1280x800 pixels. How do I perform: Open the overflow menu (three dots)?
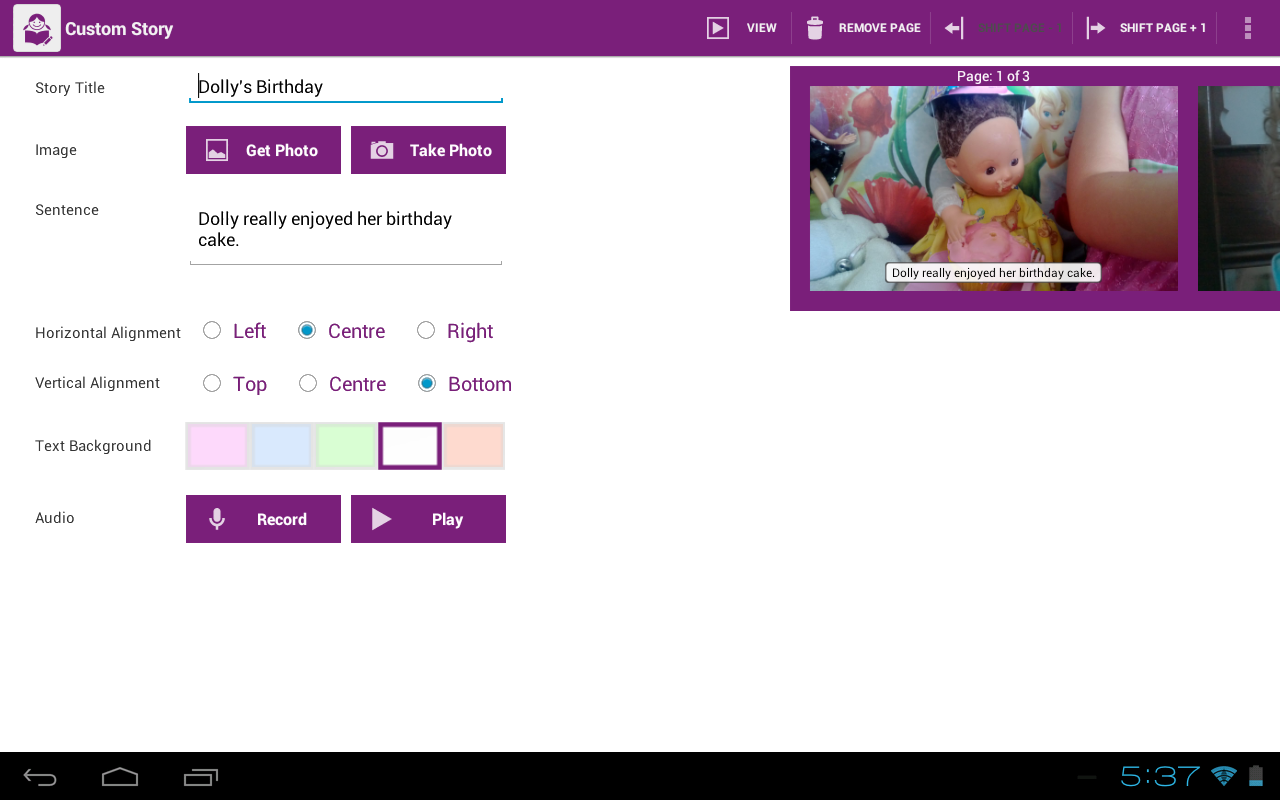coord(1247,28)
